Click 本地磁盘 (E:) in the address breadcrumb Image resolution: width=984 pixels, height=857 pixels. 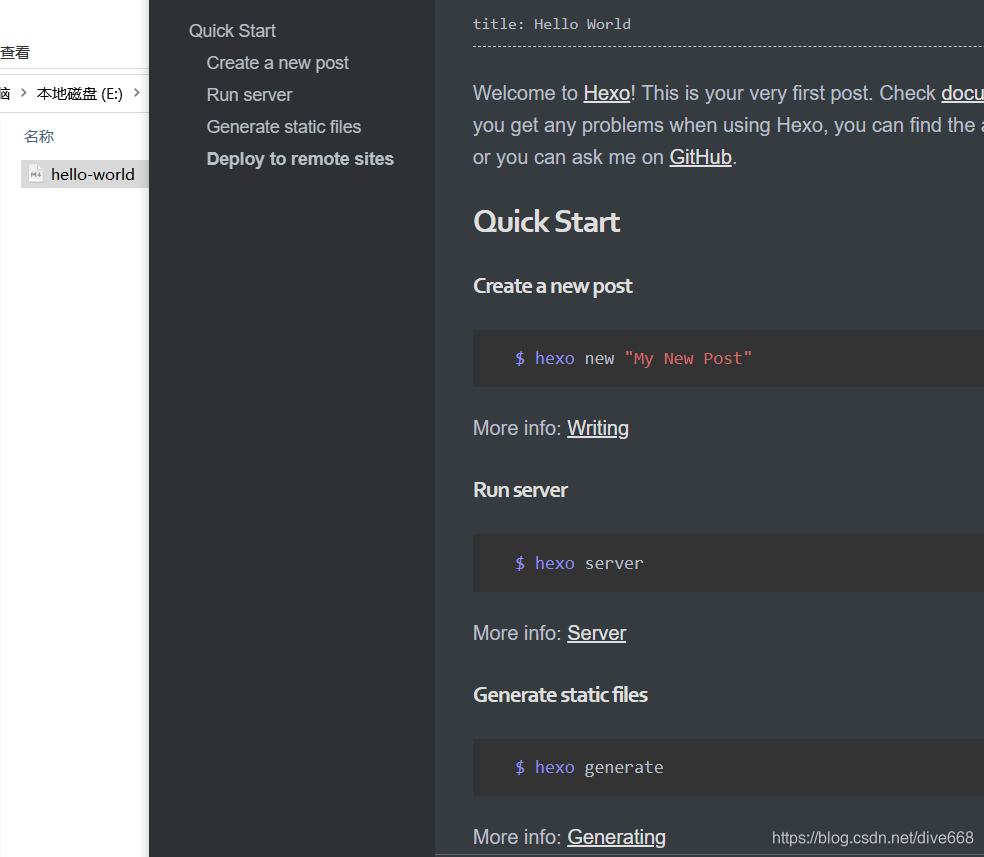point(80,93)
